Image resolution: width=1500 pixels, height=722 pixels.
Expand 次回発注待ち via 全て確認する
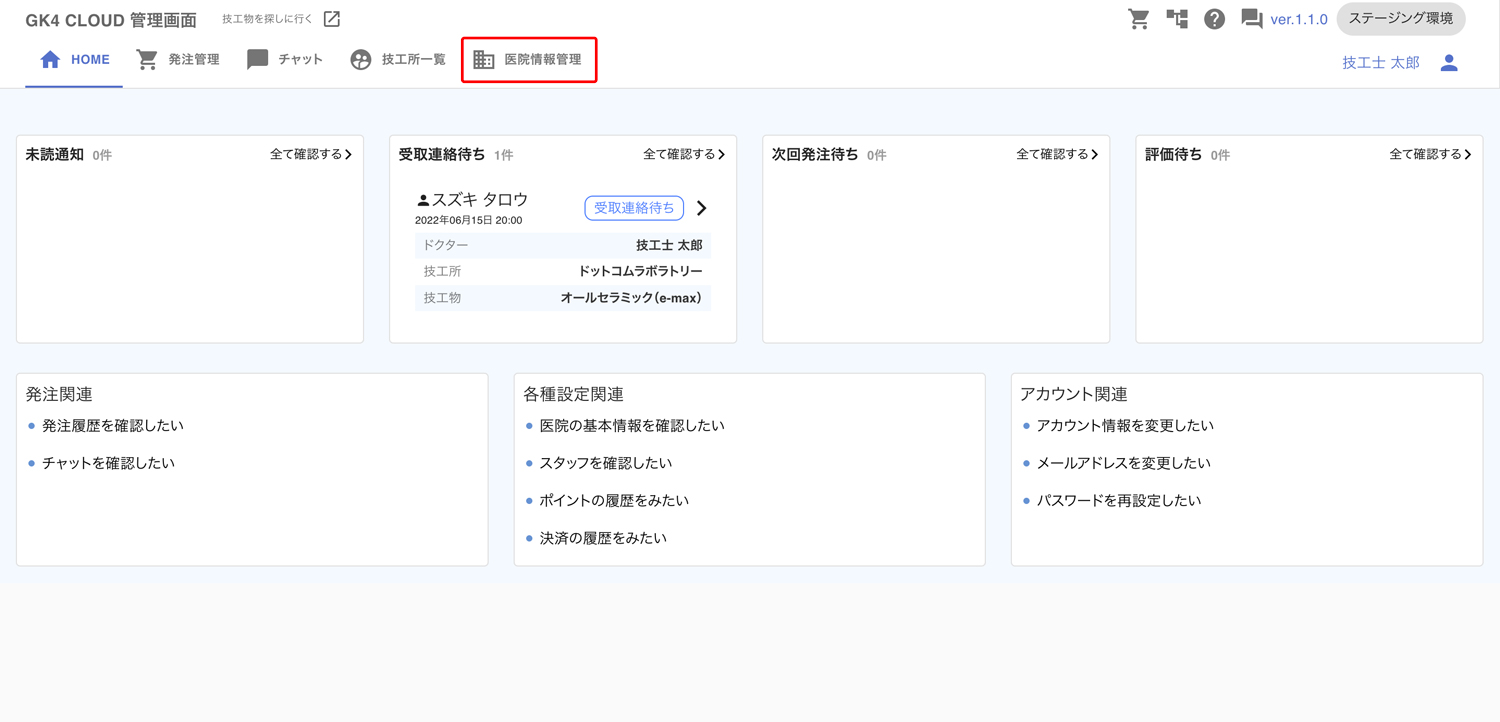click(1057, 155)
